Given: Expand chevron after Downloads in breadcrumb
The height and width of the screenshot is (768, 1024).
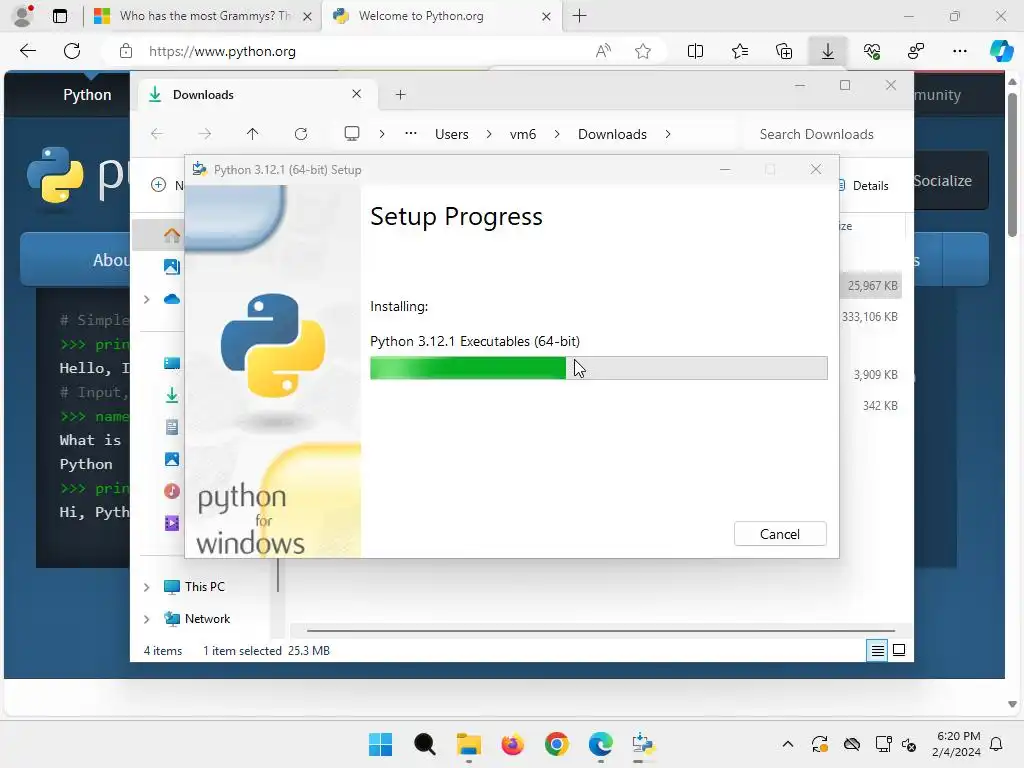Looking at the screenshot, I should click(x=667, y=134).
